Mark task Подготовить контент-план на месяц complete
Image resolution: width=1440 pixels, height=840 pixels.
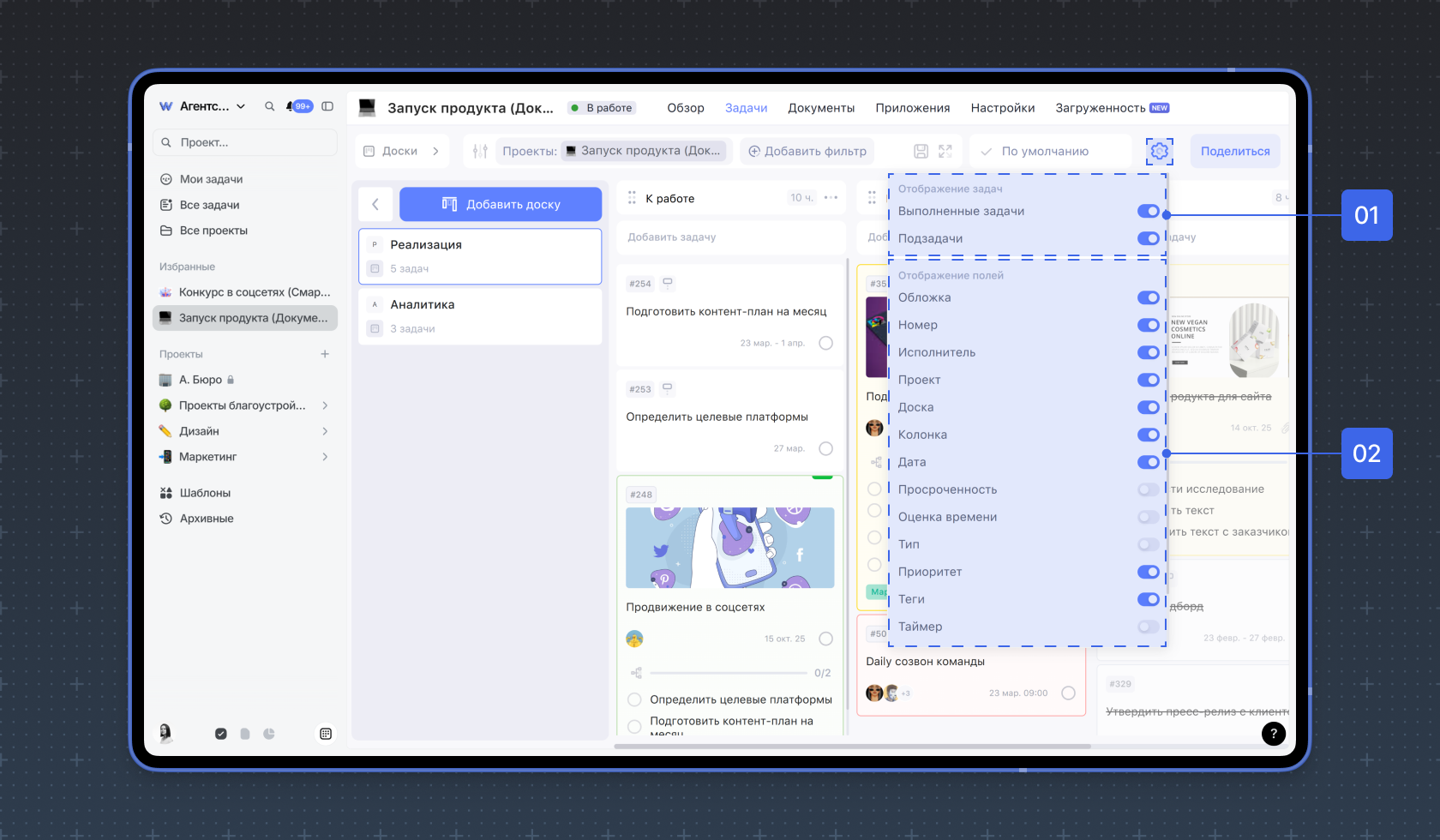tap(825, 343)
